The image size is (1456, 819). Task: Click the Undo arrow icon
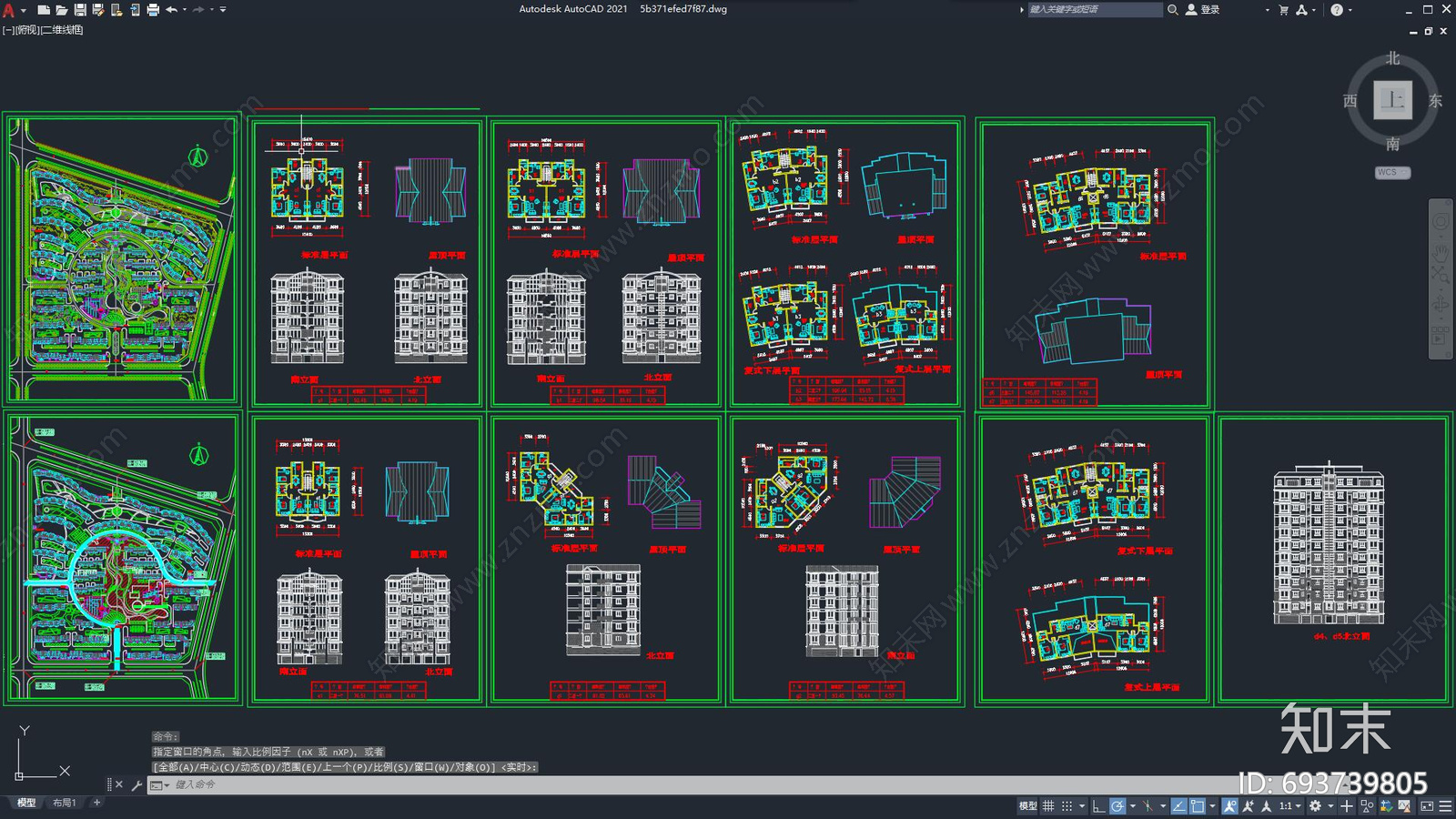pyautogui.click(x=171, y=10)
